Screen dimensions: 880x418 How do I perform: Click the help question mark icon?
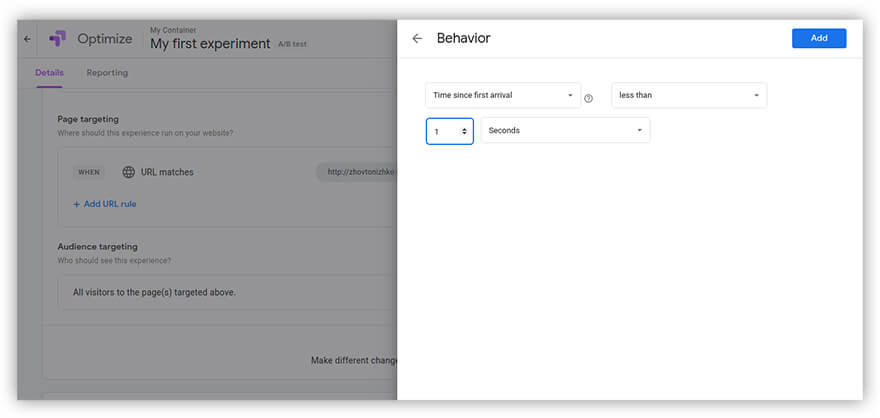tap(588, 98)
